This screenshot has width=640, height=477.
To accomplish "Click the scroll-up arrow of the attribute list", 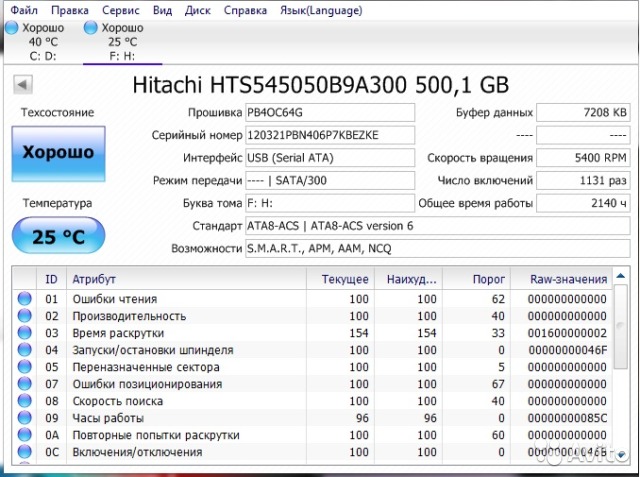I will click(621, 276).
